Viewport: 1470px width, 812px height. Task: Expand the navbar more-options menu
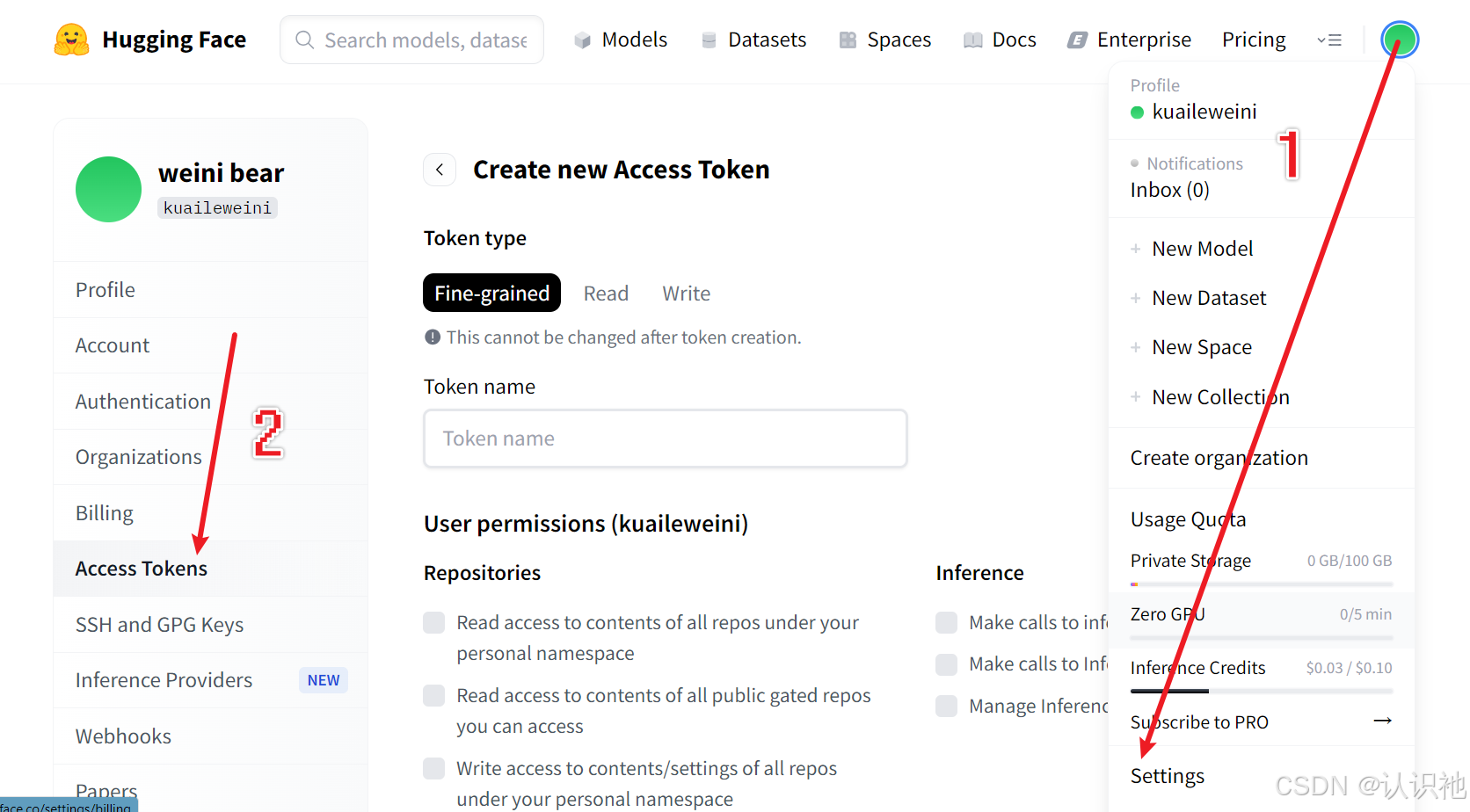[1328, 40]
